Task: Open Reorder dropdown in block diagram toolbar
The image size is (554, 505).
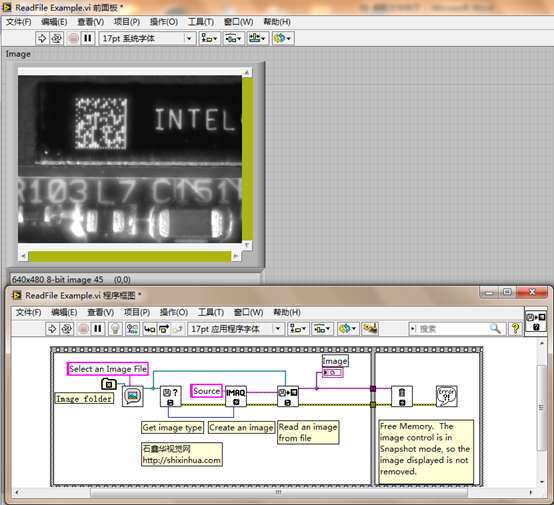Action: (347, 329)
